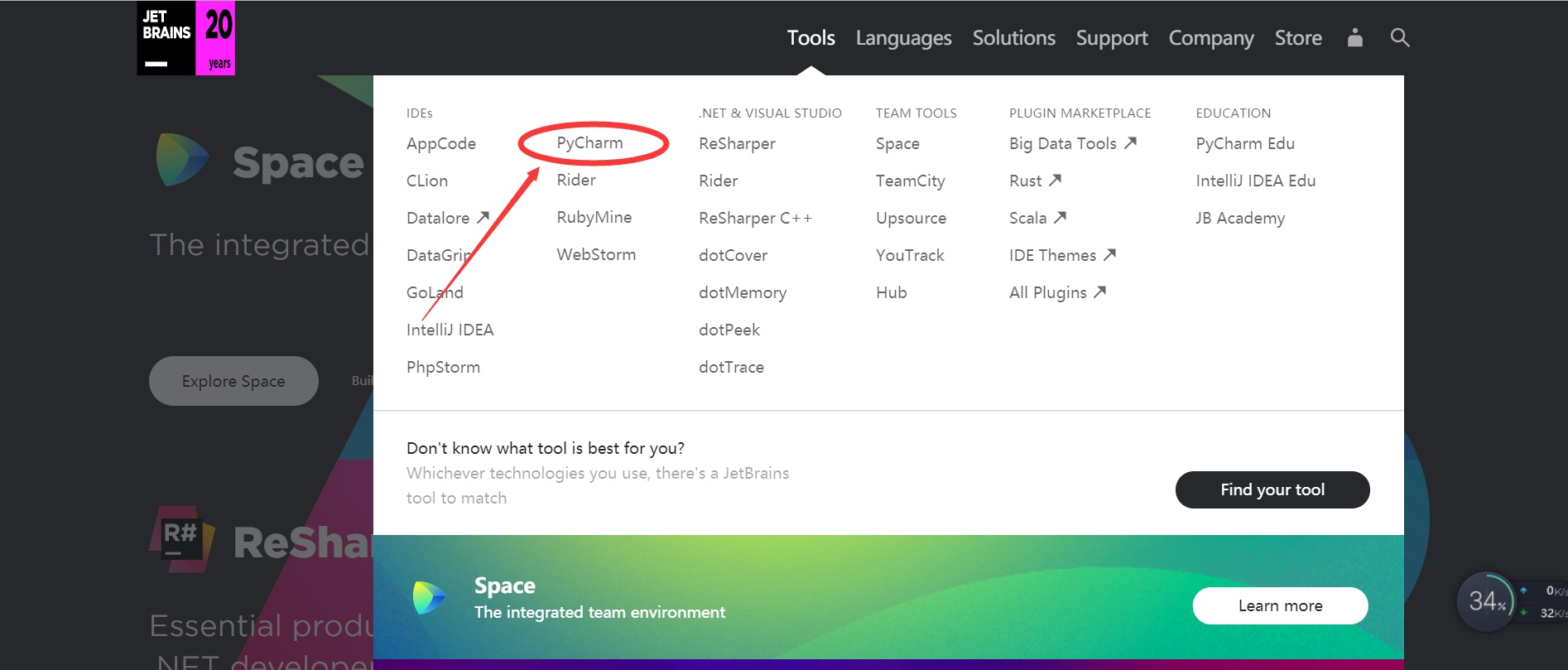Open the Company menu
The height and width of the screenshot is (670, 1568).
pos(1211,38)
